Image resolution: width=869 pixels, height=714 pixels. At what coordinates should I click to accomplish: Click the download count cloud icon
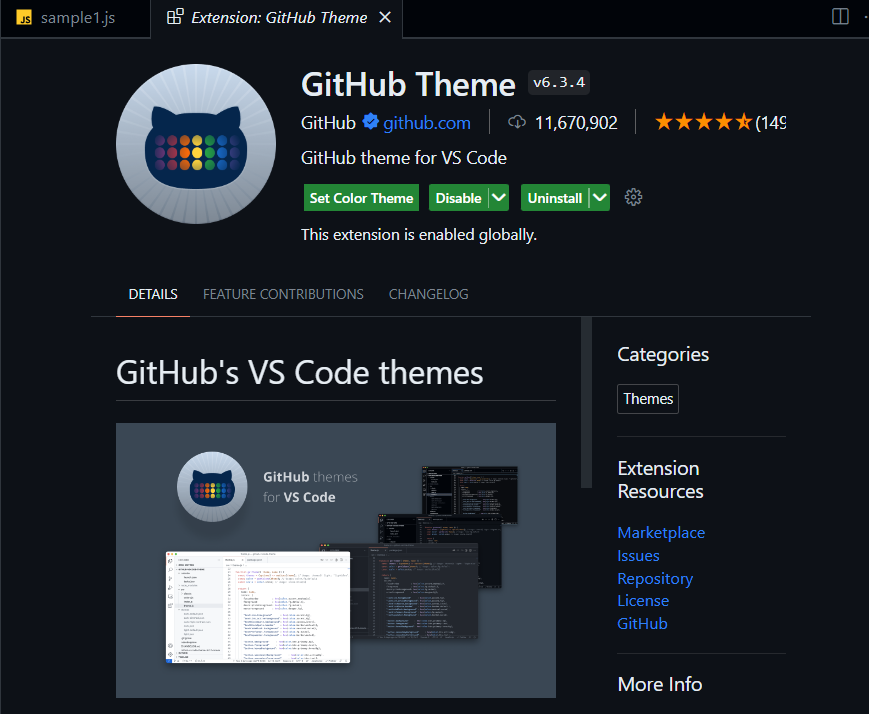pos(517,122)
